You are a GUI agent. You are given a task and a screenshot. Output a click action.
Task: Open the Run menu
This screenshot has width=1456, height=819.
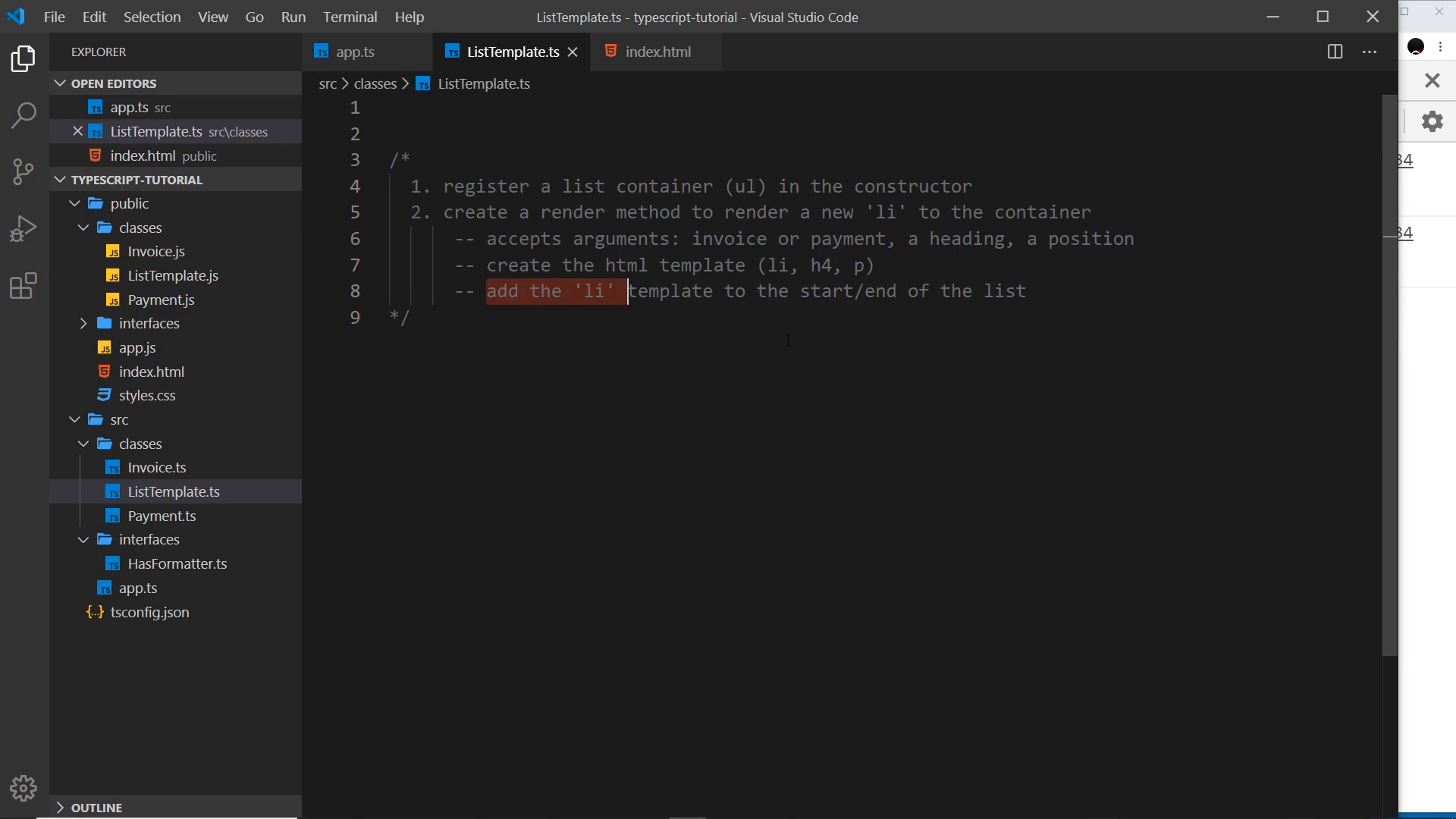click(x=293, y=17)
